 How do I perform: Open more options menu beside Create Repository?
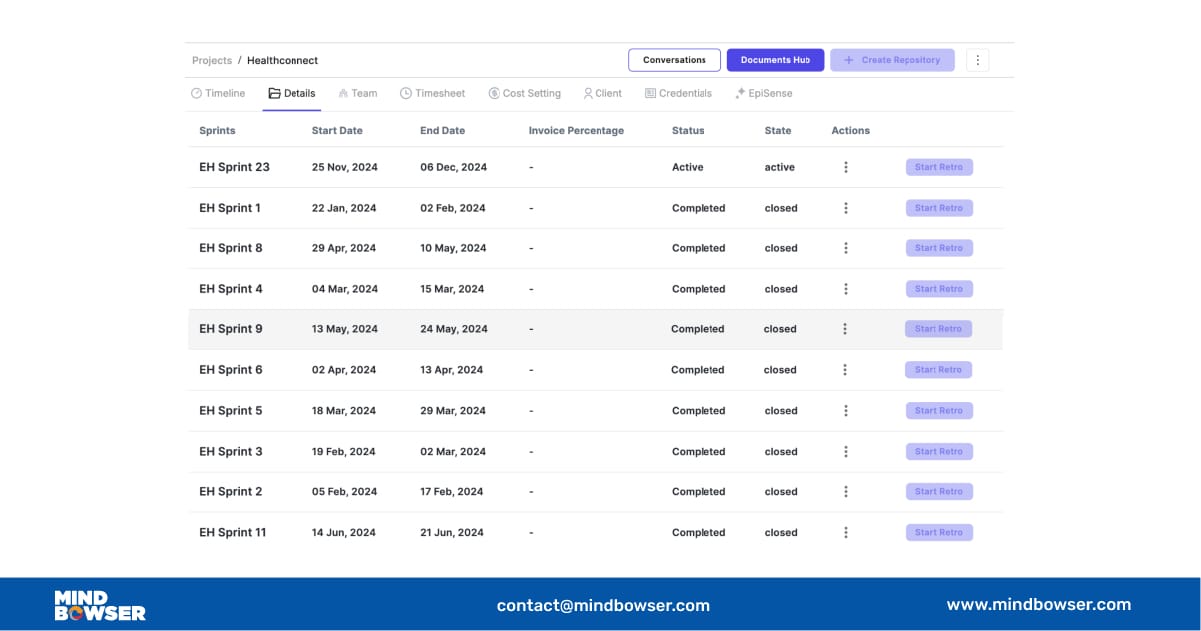click(x=977, y=60)
